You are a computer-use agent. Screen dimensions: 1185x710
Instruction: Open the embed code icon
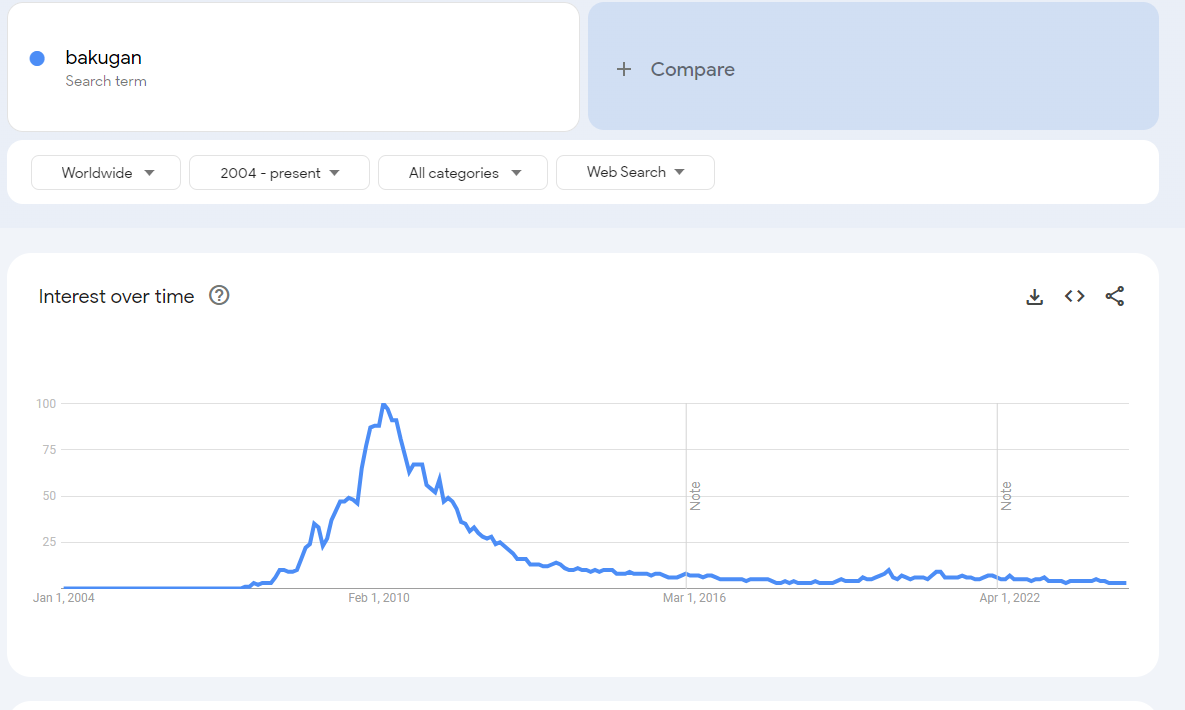1075,296
